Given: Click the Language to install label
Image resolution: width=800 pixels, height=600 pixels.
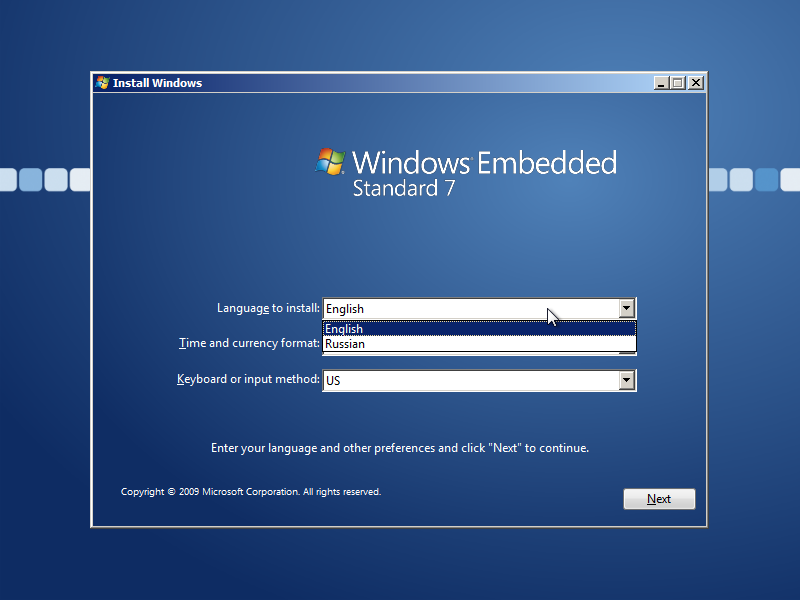Looking at the screenshot, I should coord(268,308).
